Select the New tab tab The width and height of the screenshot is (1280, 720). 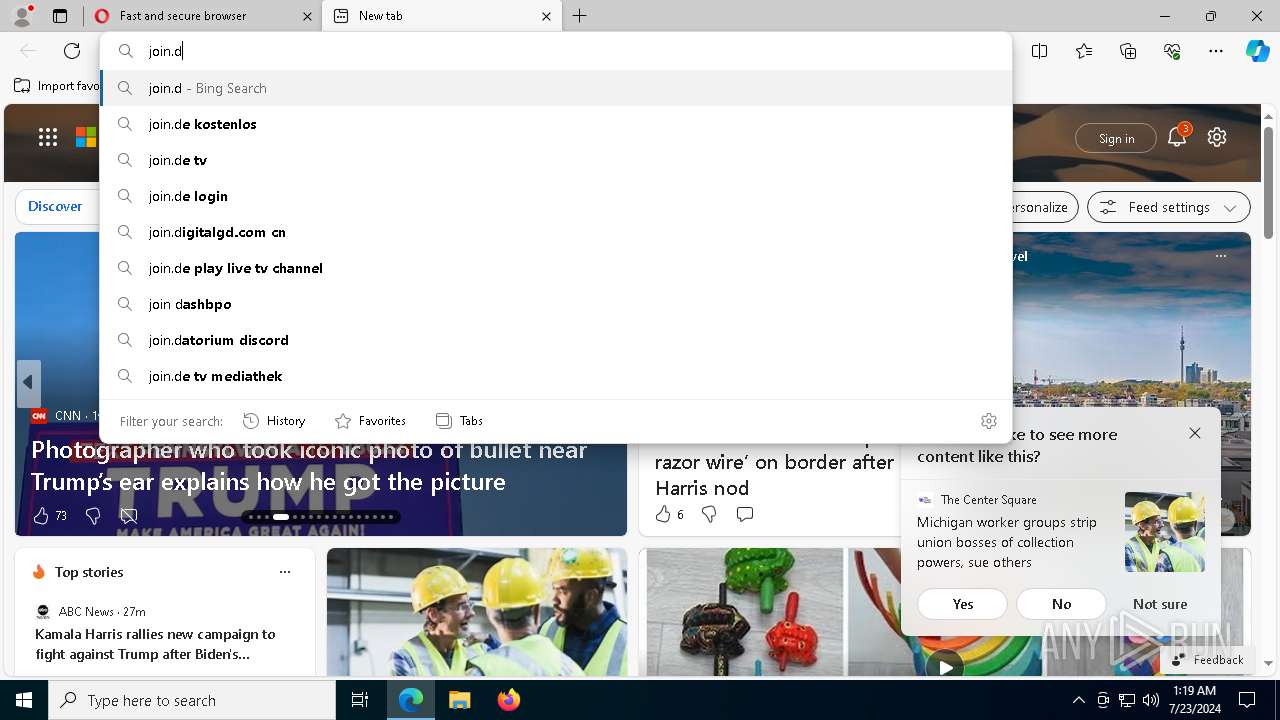[440, 16]
